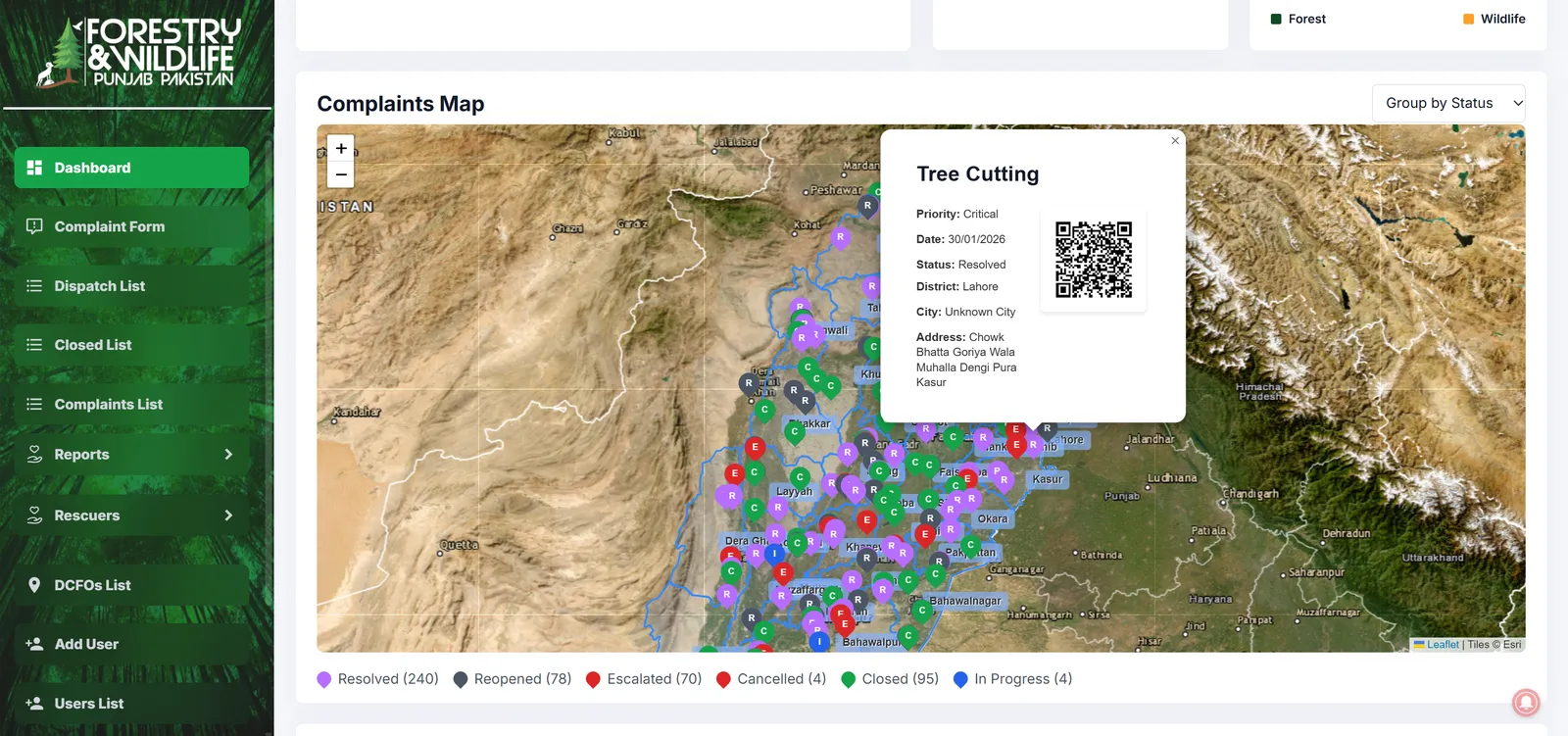The height and width of the screenshot is (736, 1568).
Task: Click the Users List icon
Action: point(34,704)
